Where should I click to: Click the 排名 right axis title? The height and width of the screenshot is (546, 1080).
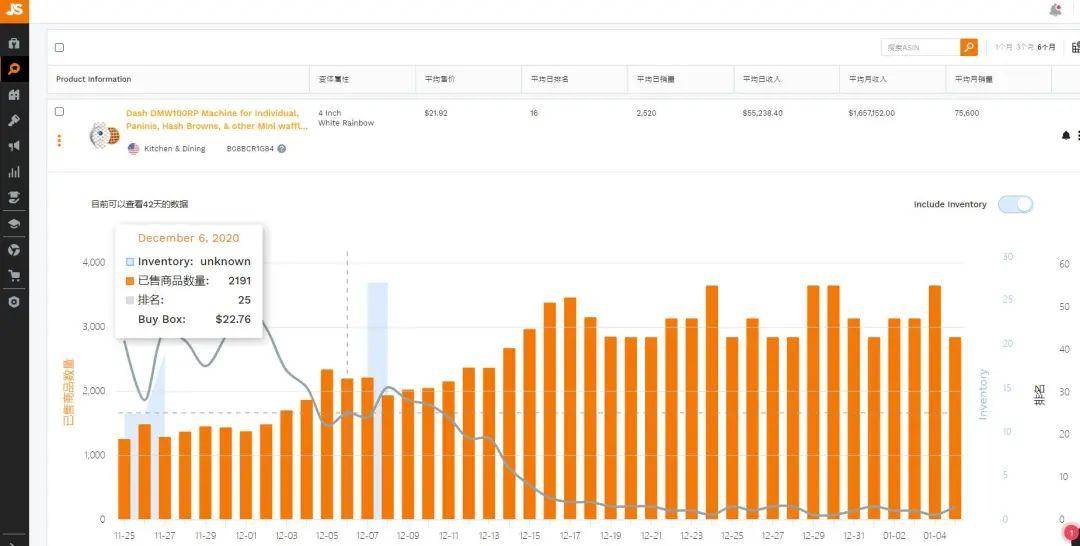(1038, 394)
